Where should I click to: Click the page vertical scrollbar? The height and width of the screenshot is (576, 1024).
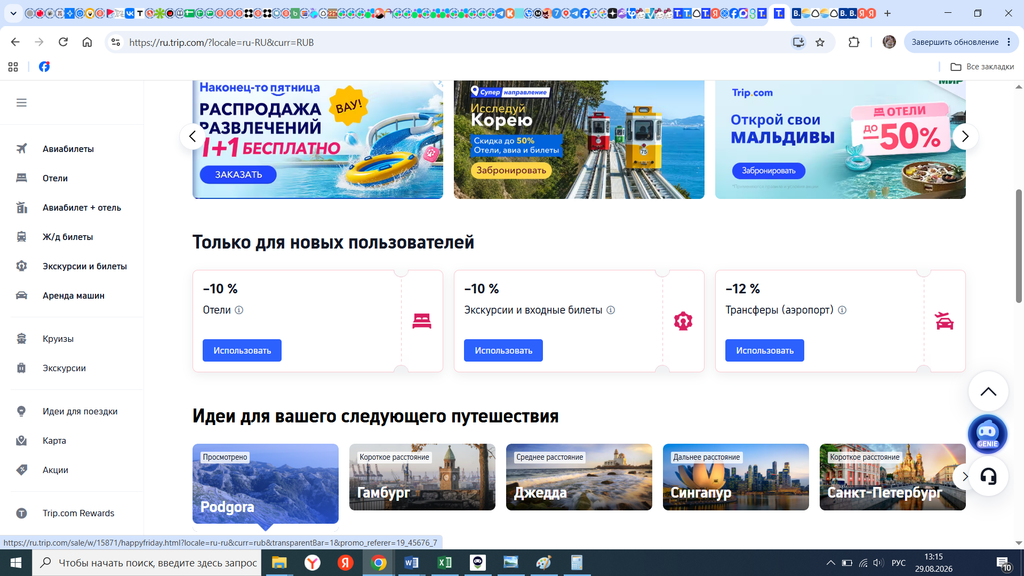[1019, 247]
